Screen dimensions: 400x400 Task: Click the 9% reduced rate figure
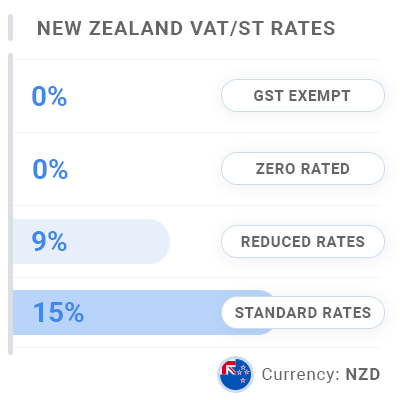pos(49,241)
